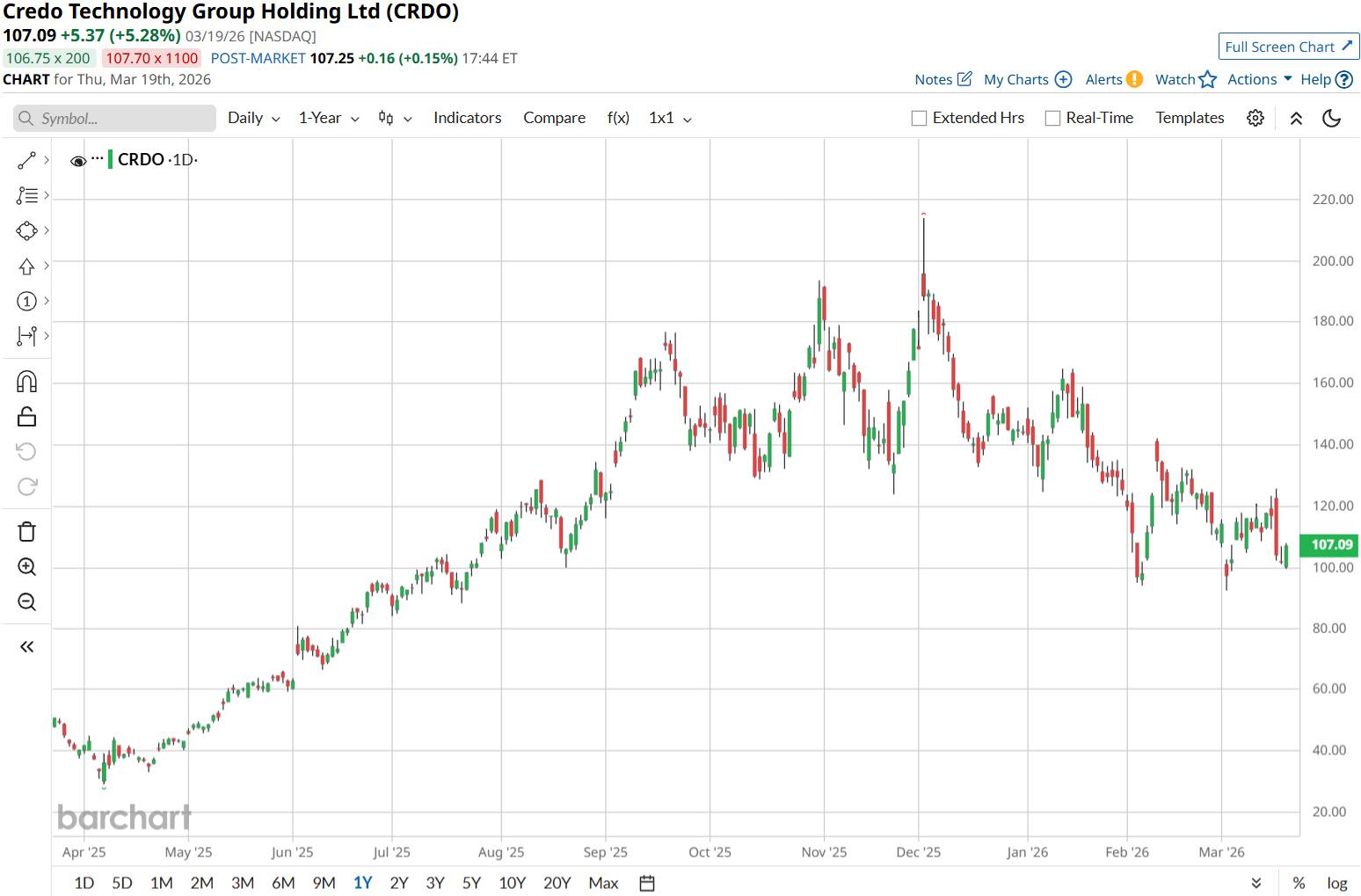
Task: Add to My Charts
Action: [1028, 79]
